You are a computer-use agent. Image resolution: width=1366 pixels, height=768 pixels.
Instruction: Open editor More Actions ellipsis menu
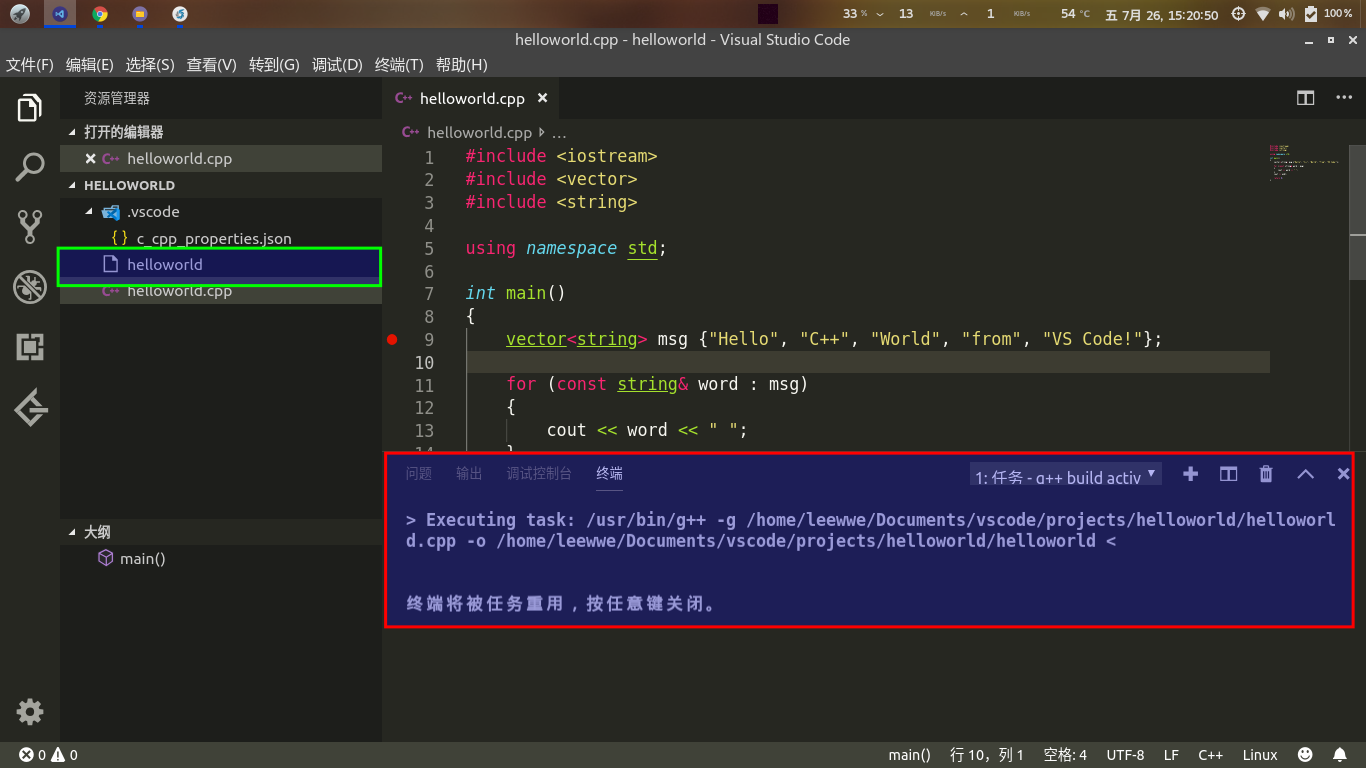[1343, 98]
